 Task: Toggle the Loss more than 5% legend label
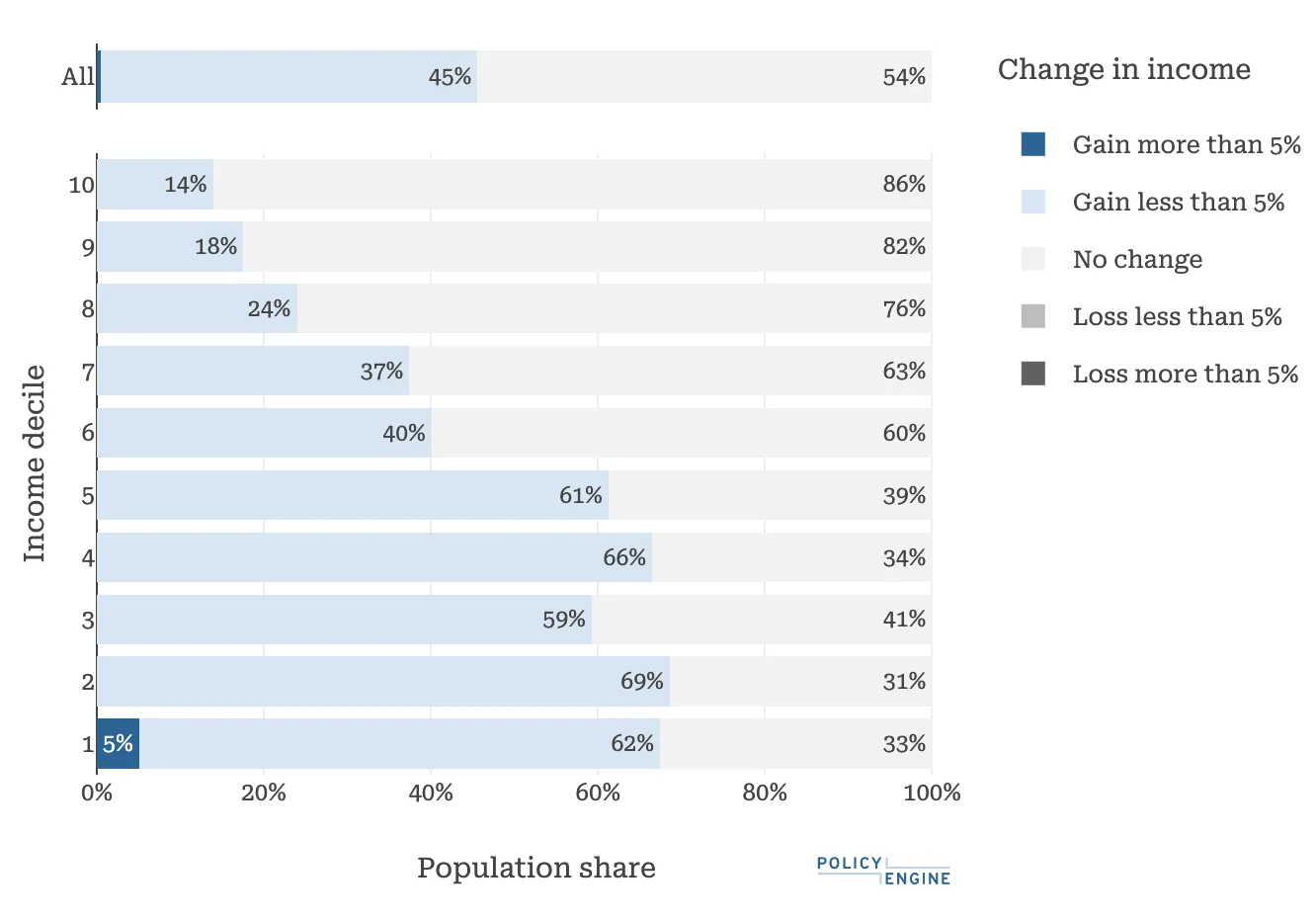click(x=1185, y=374)
